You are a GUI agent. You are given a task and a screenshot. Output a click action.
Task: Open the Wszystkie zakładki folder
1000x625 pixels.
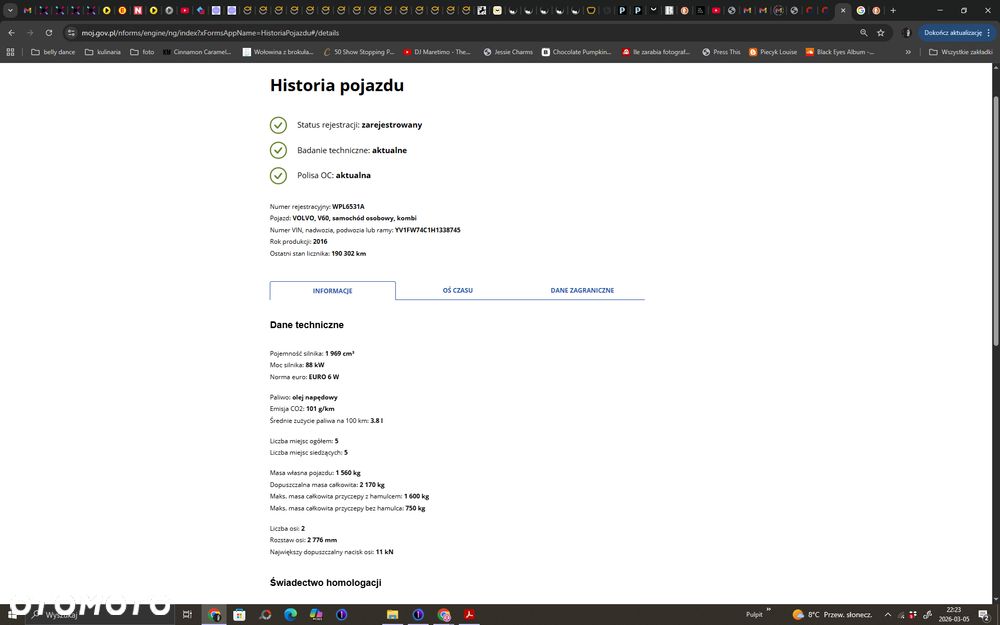click(960, 52)
